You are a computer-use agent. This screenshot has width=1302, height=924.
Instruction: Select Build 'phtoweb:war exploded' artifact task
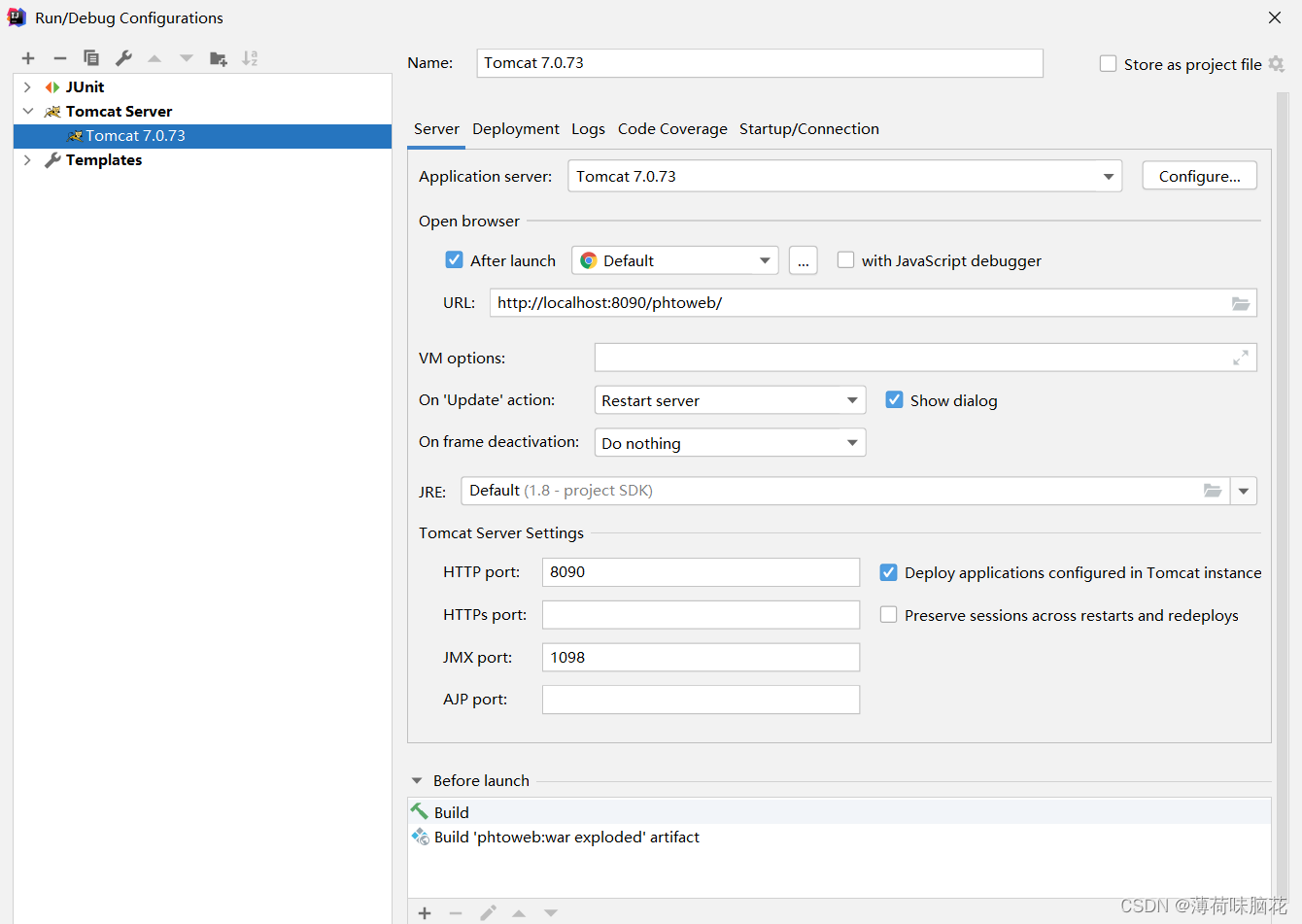(x=839, y=837)
